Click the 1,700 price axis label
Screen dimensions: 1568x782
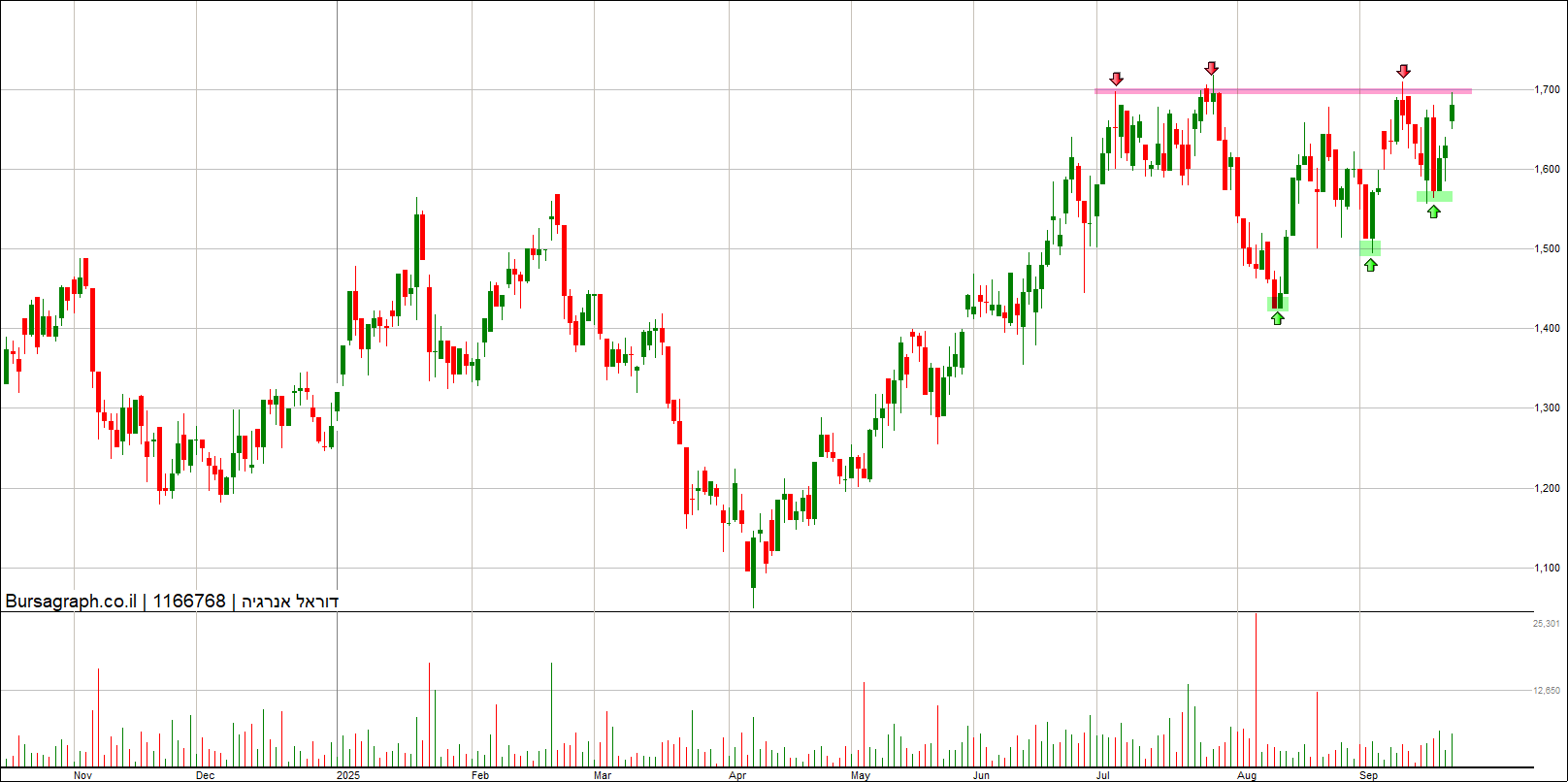coord(1547,89)
